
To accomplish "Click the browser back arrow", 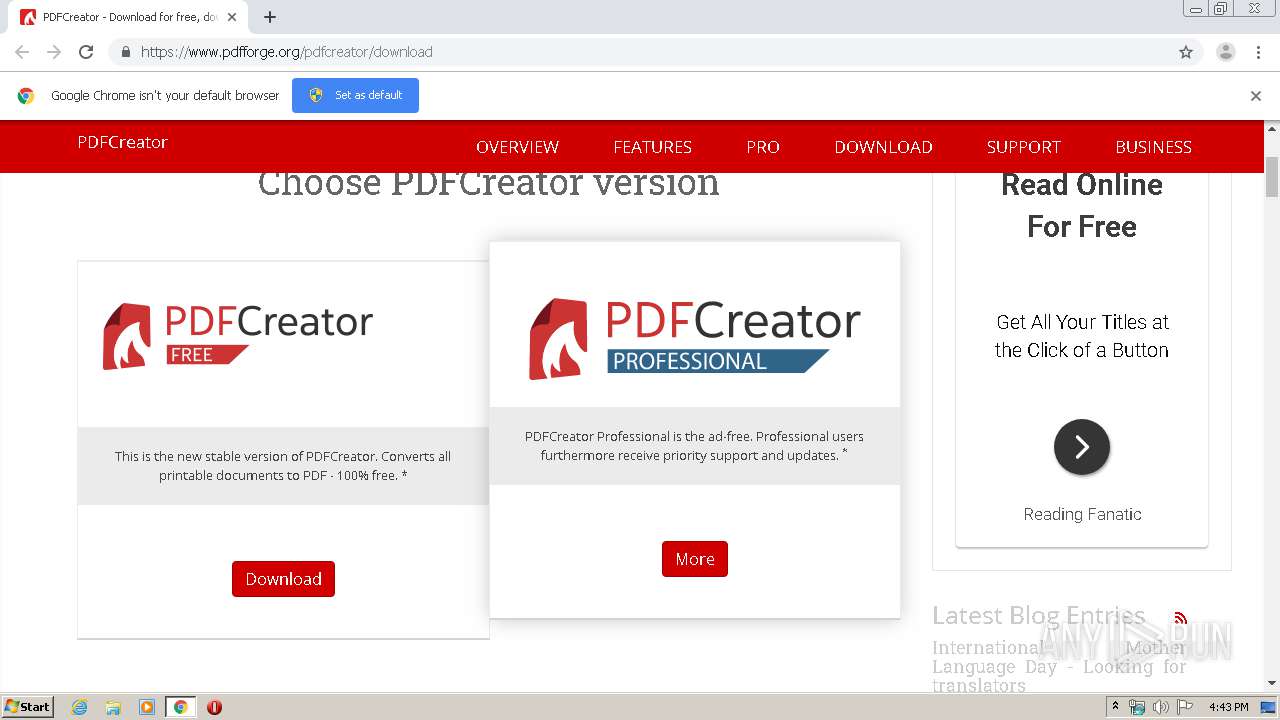I will pyautogui.click(x=22, y=52).
